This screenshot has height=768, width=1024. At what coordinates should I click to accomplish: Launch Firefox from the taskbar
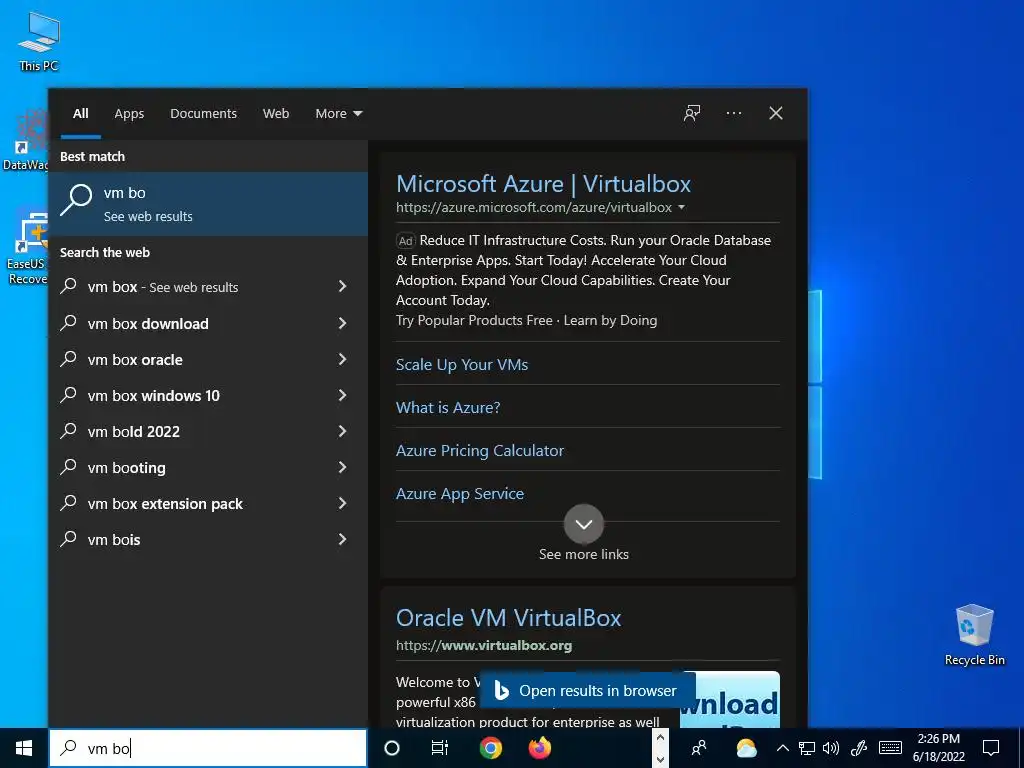[x=539, y=748]
